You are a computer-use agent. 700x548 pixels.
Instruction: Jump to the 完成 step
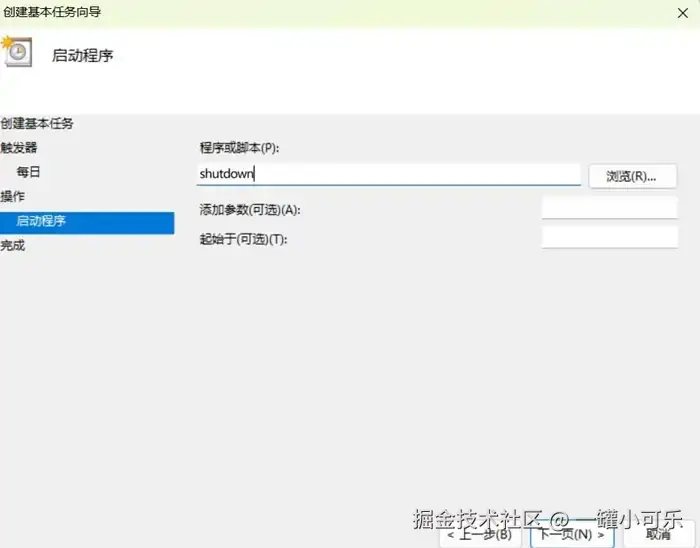12,245
